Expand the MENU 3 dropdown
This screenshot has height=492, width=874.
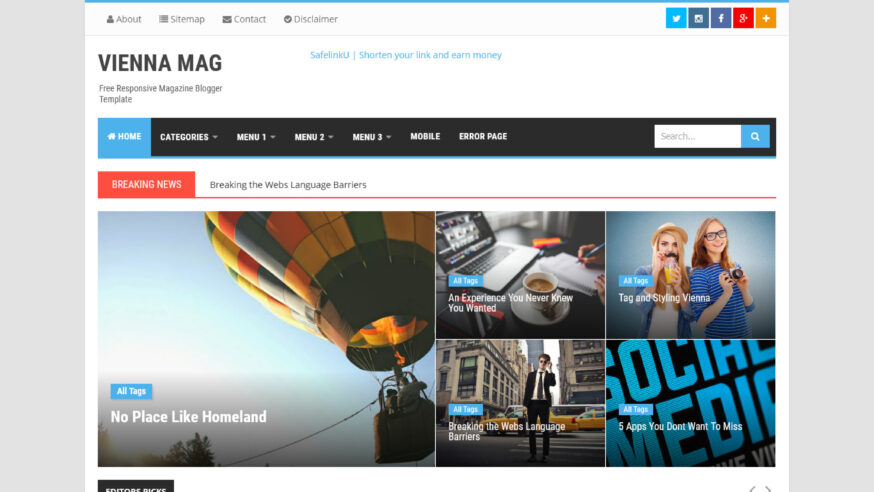click(x=372, y=137)
